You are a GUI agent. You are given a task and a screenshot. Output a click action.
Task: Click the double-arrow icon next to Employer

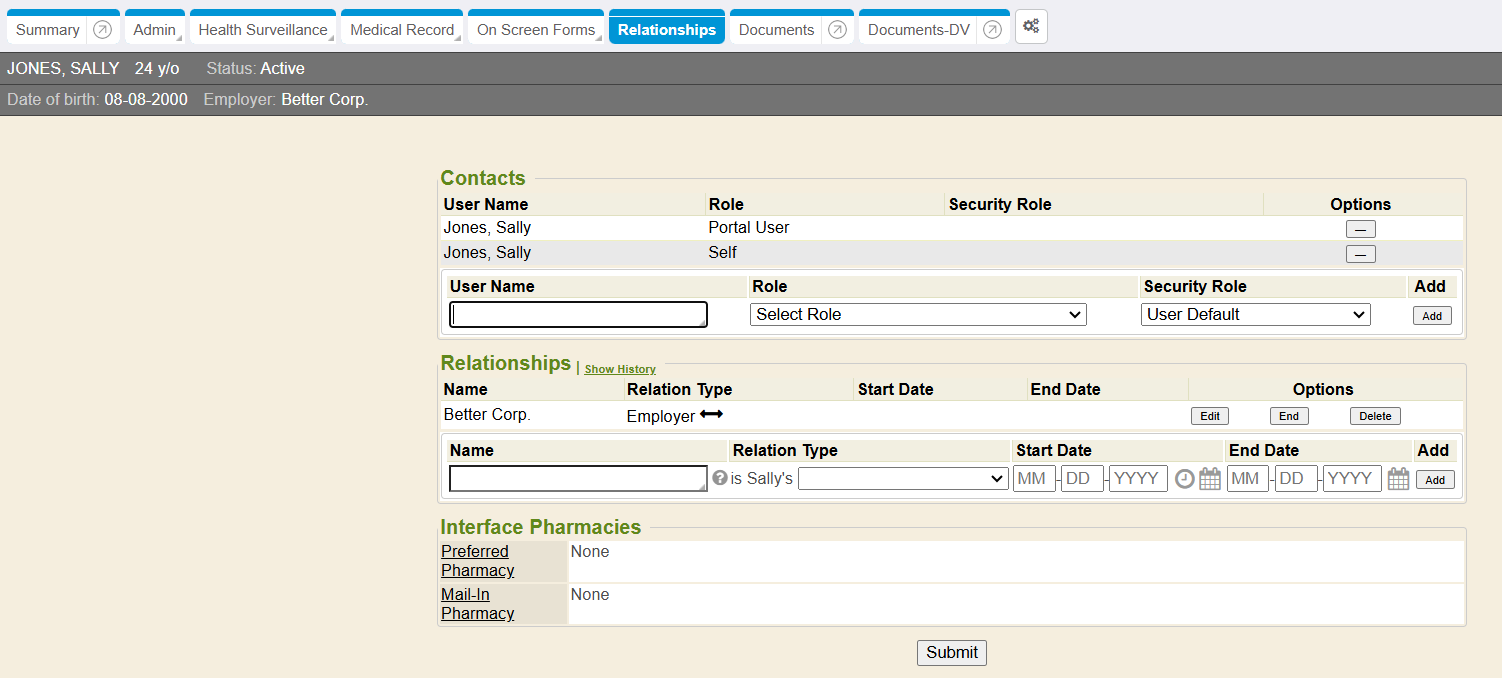711,414
